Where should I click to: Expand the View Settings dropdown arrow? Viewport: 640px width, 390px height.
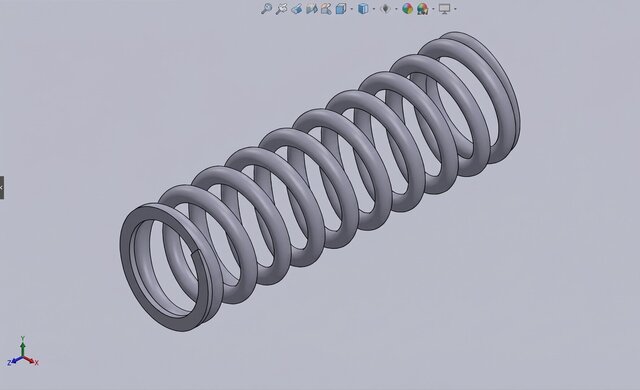pos(455,9)
